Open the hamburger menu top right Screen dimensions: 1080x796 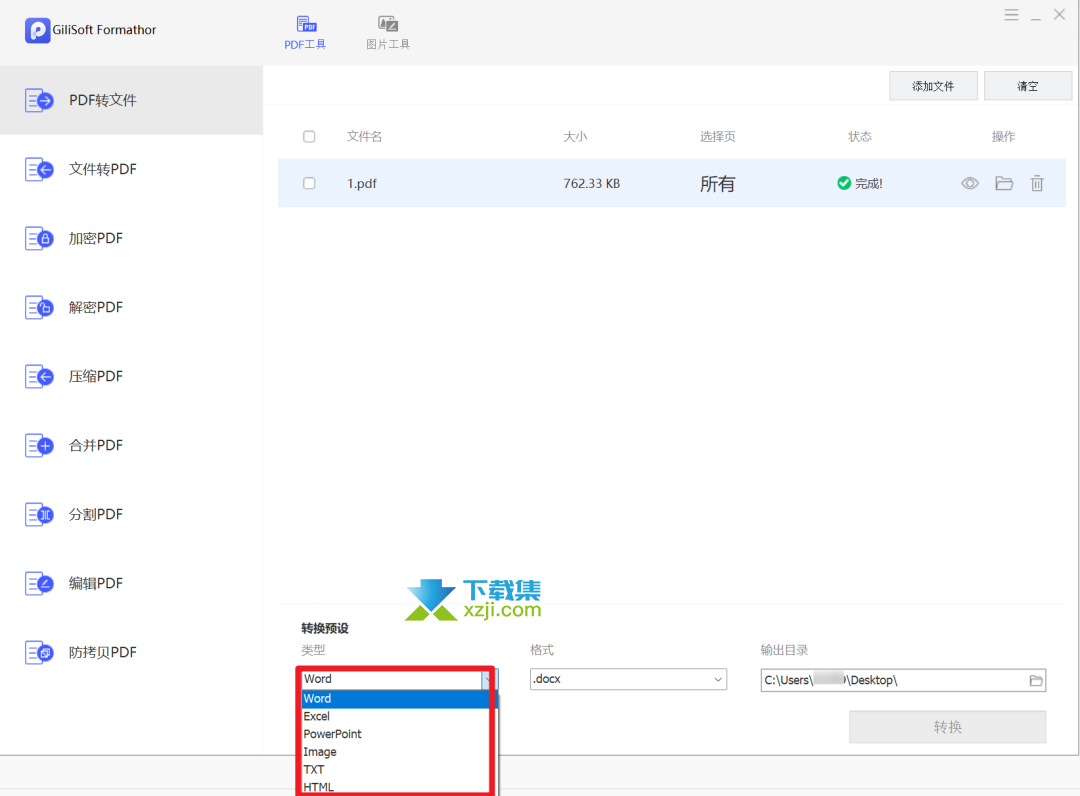pos(1011,14)
